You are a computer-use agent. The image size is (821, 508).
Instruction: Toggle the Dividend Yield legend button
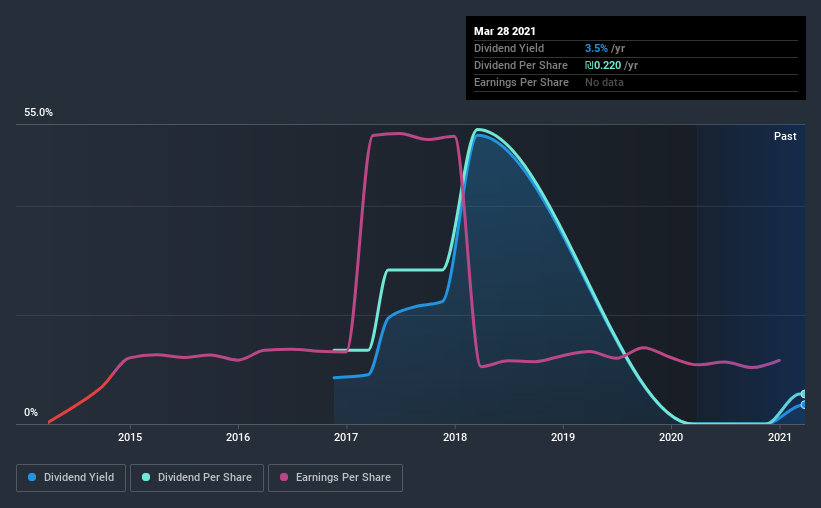point(71,478)
